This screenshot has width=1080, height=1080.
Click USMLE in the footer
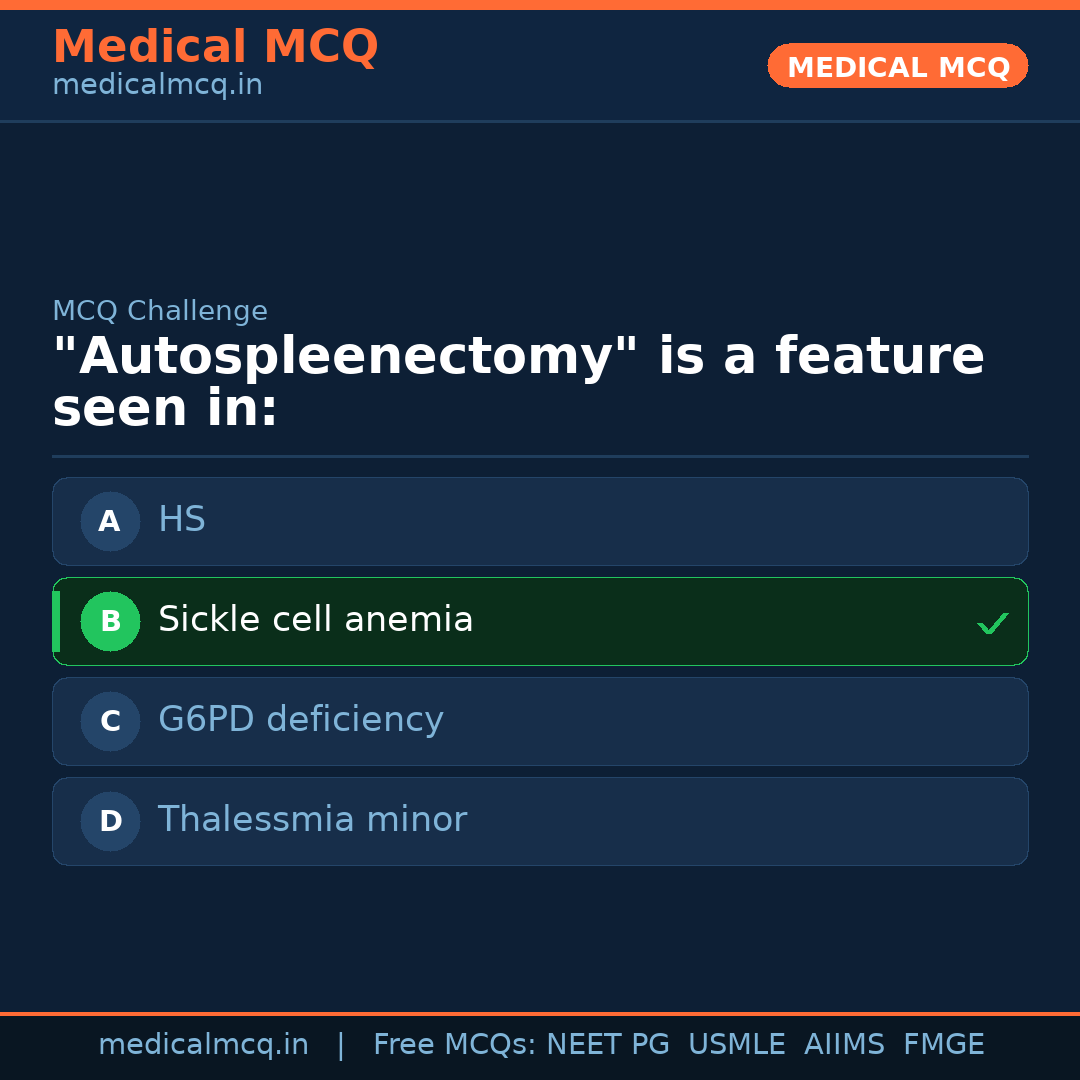click(x=736, y=1045)
